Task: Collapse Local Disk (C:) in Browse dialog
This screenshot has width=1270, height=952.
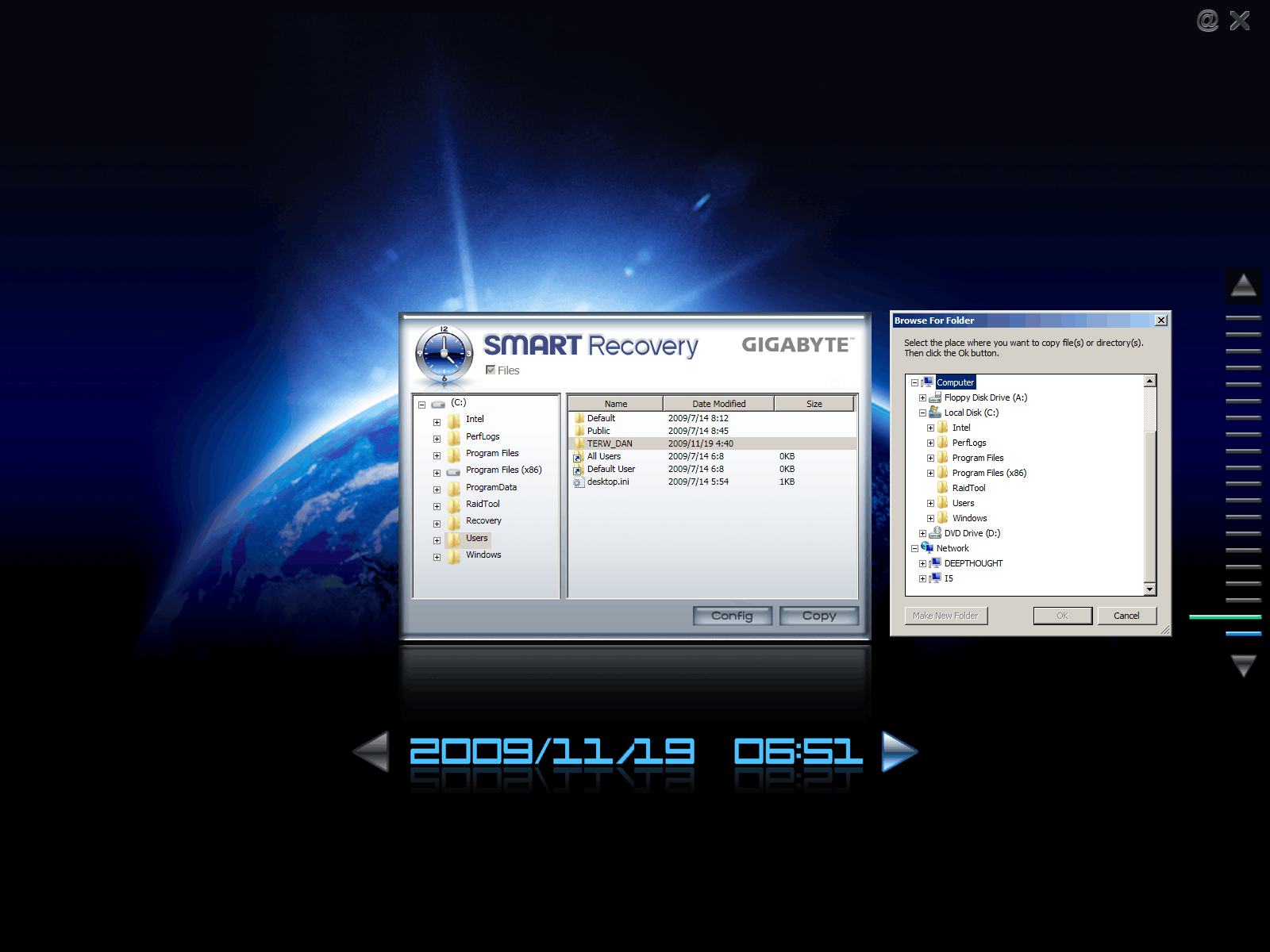Action: click(x=922, y=413)
